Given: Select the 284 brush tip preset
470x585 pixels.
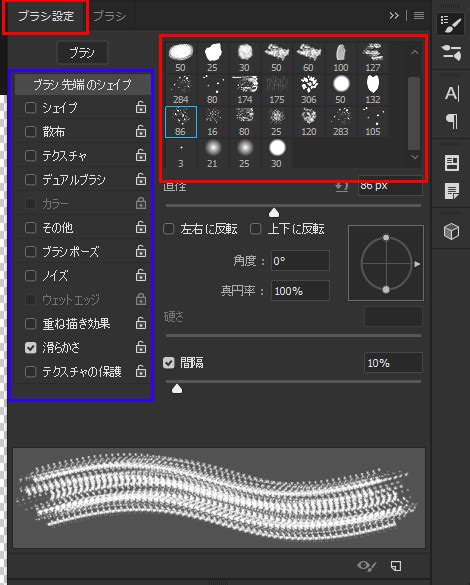Looking at the screenshot, I should pyautogui.click(x=181, y=90).
